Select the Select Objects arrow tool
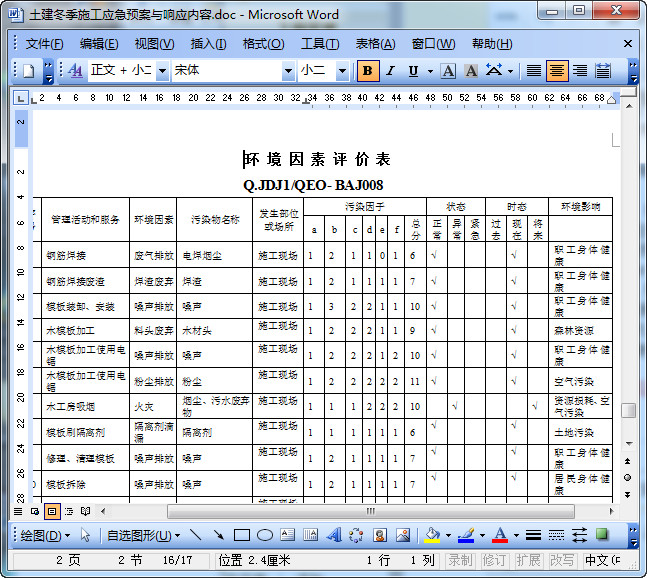647x578 pixels. tap(85, 536)
